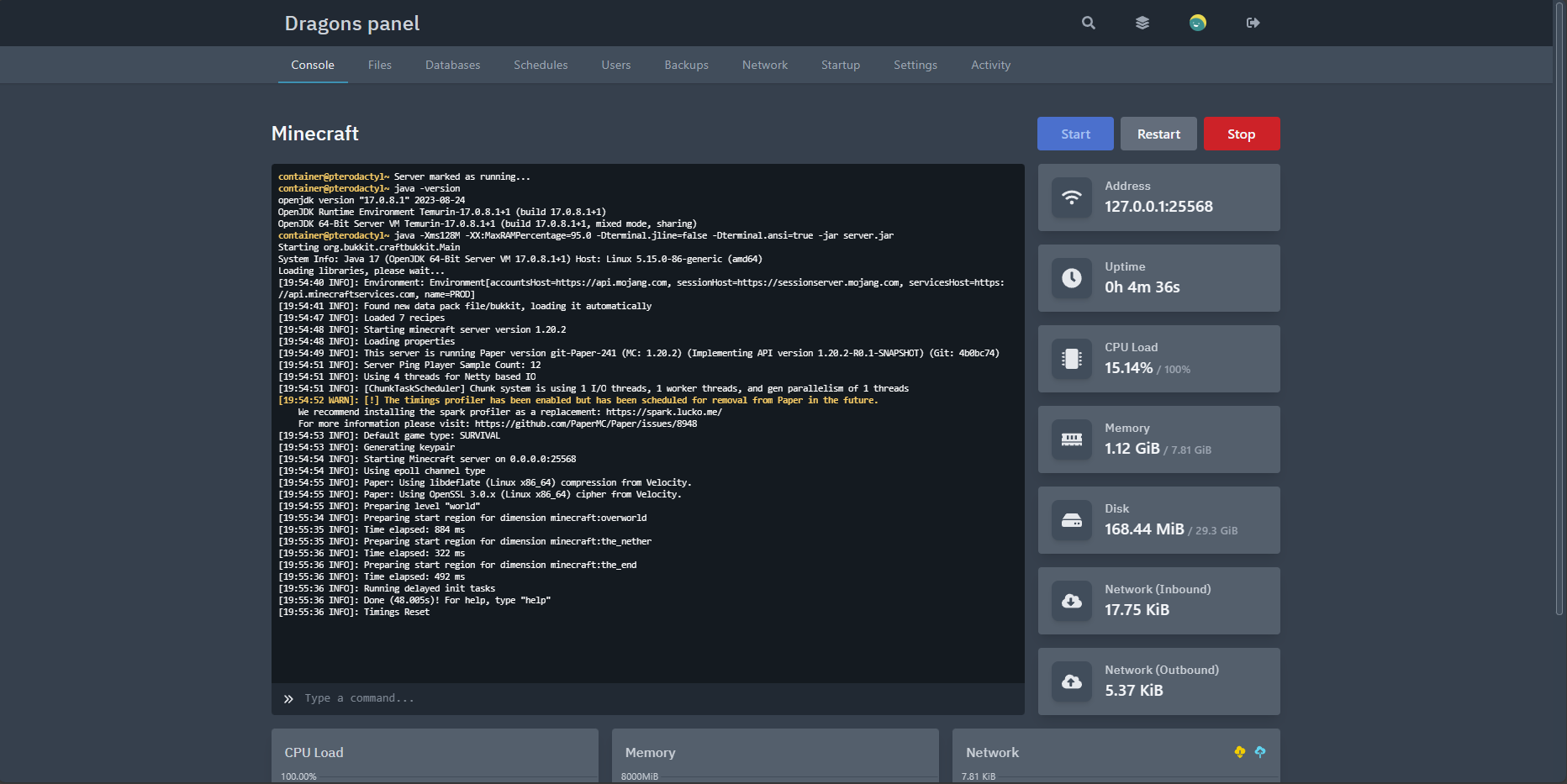Click the yellow timings profiler warning line
This screenshot has height=784, width=1567.
point(578,401)
